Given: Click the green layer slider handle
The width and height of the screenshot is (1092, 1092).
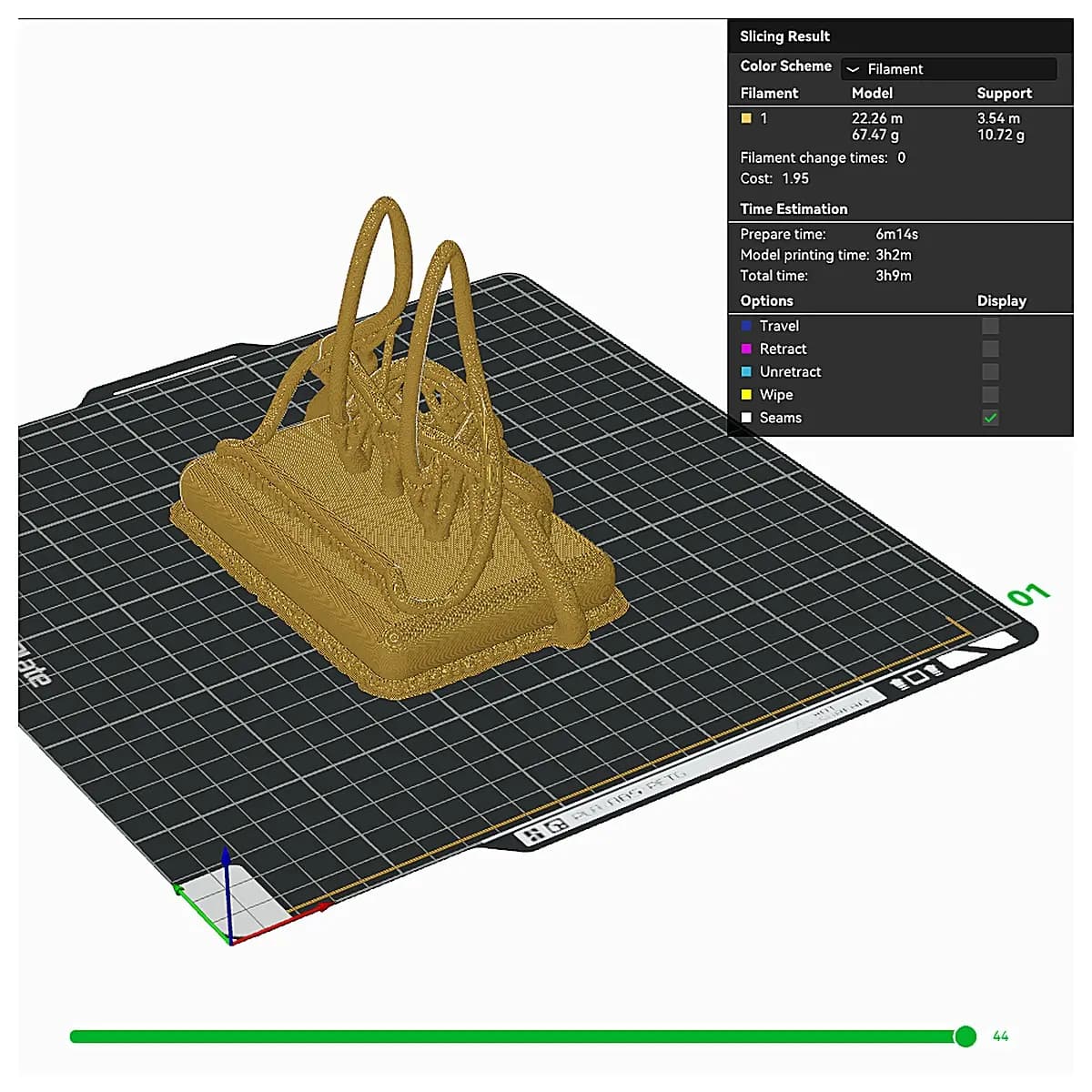Looking at the screenshot, I should point(966,1036).
